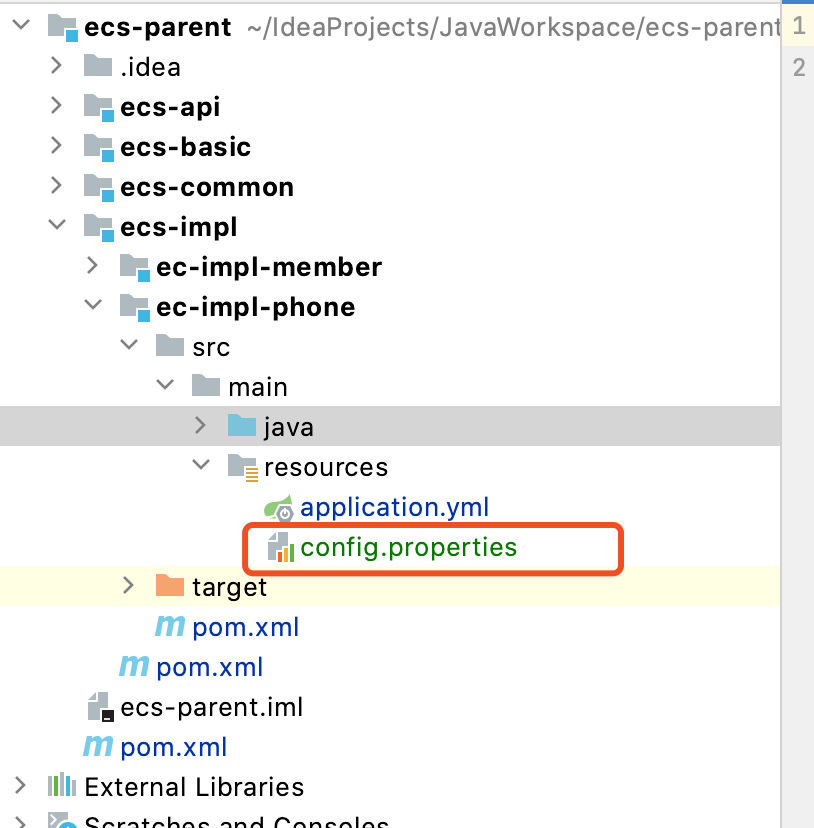Select the ecs-basic module
The image size is (814, 828).
[x=185, y=147]
